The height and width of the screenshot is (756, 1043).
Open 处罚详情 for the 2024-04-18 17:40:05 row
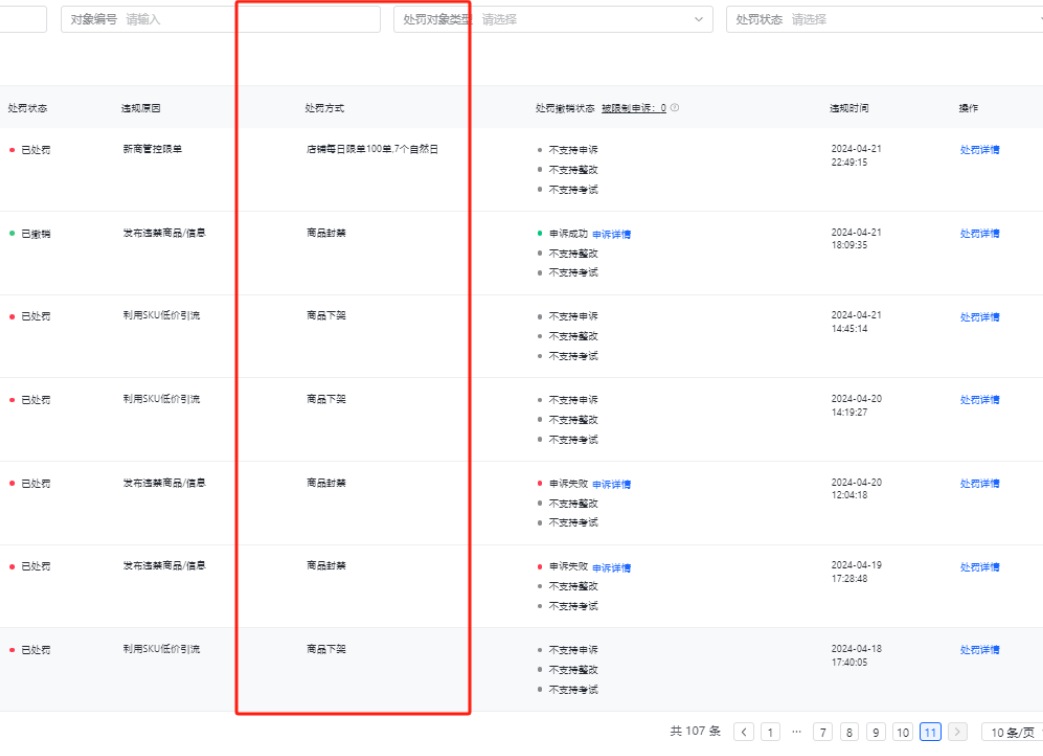[x=980, y=650]
